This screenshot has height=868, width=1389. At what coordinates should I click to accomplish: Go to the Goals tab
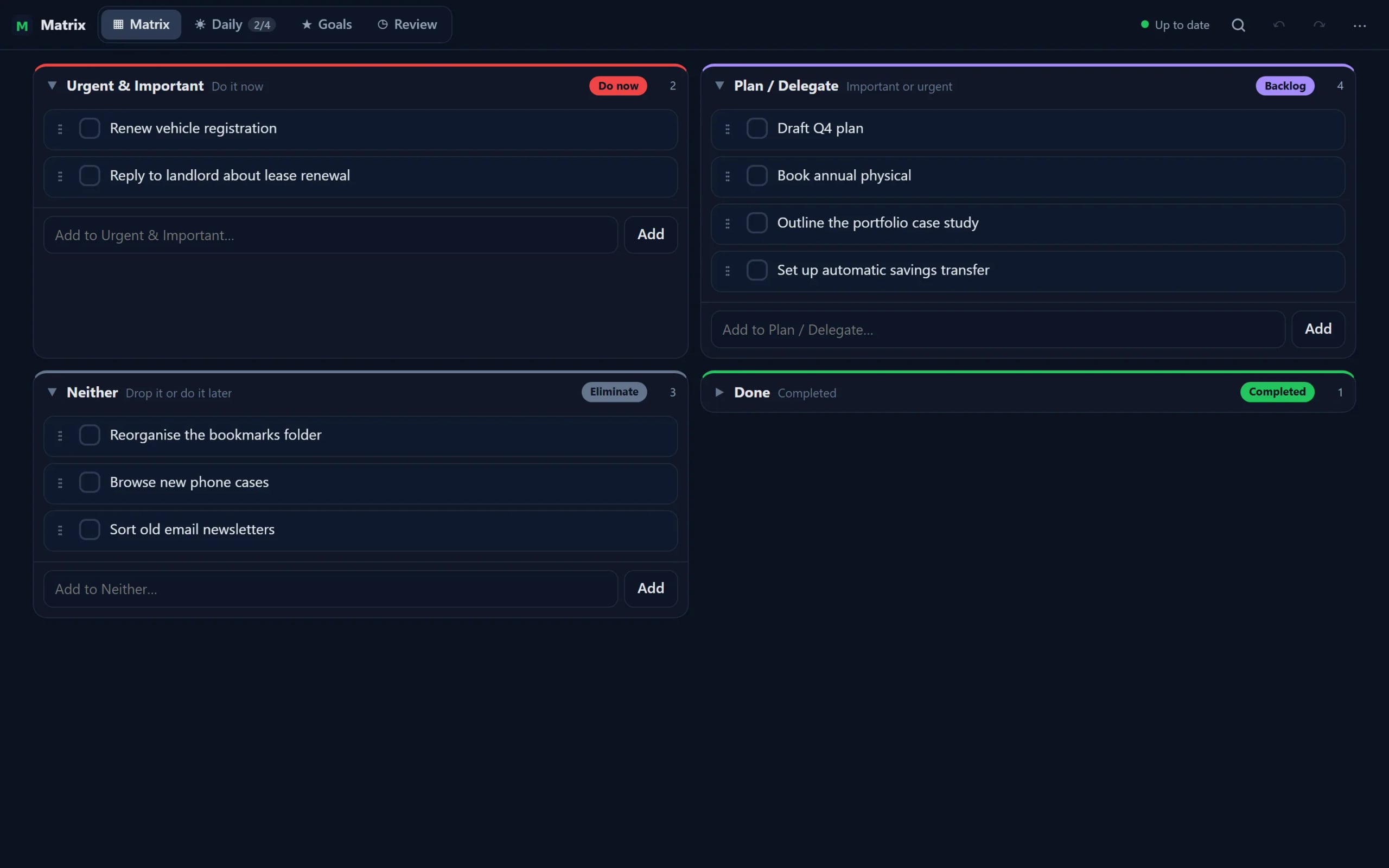[327, 24]
